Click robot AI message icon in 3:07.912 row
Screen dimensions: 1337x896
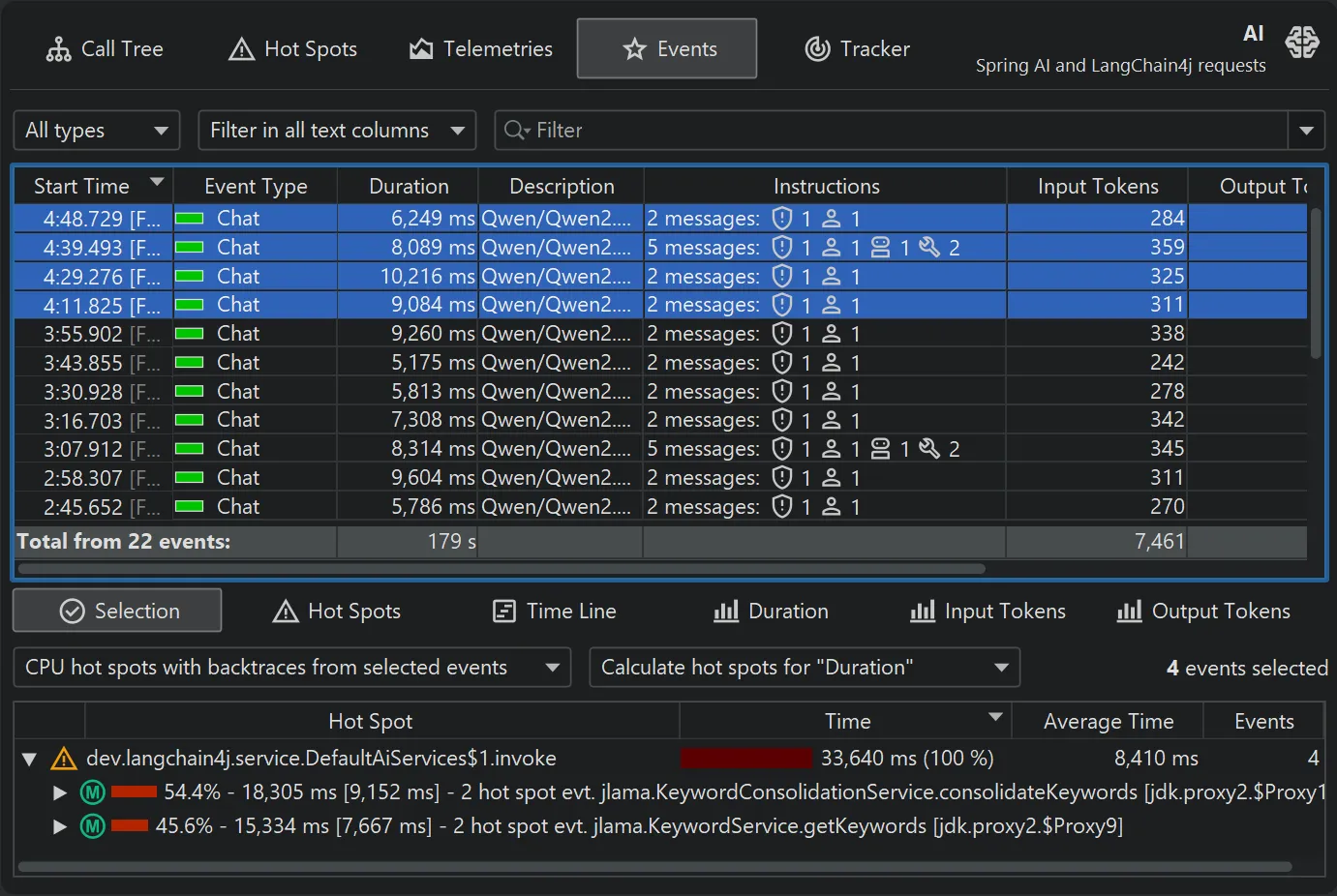[880, 448]
